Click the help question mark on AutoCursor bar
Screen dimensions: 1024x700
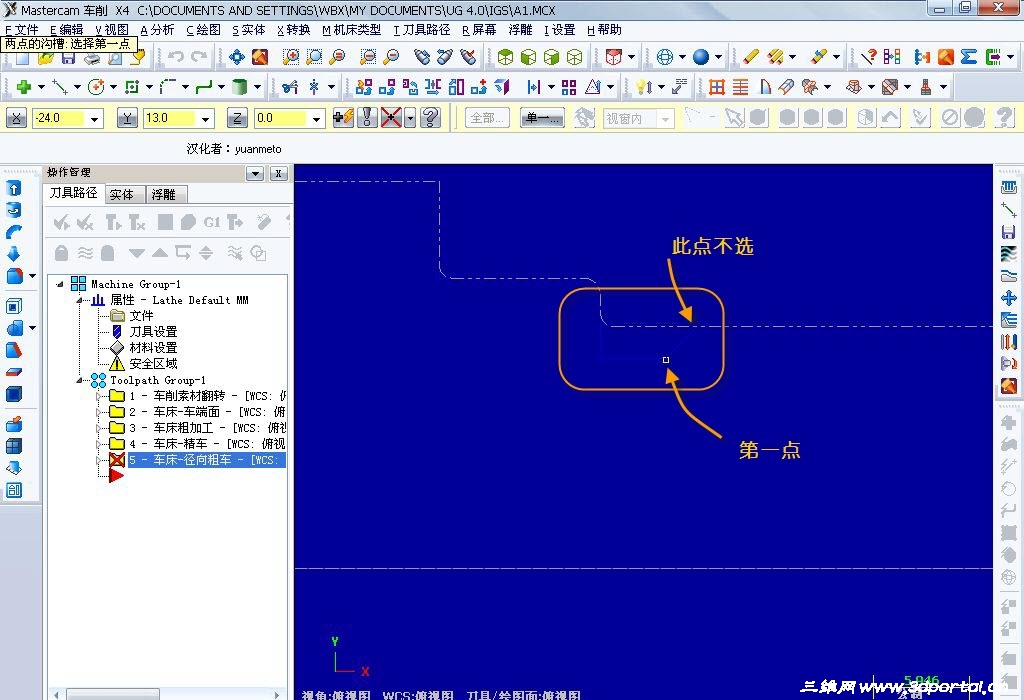(430, 118)
